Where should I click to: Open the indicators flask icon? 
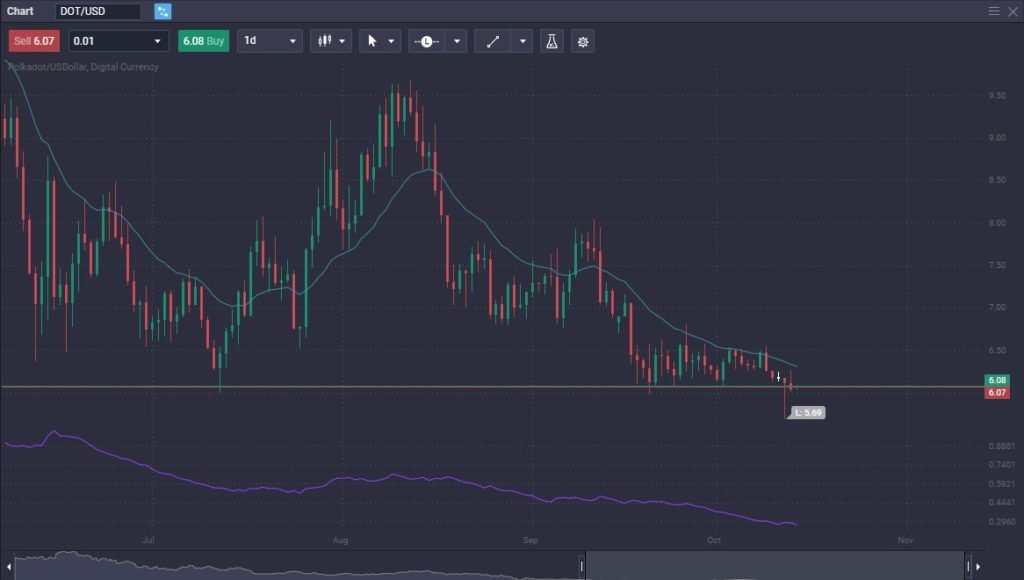tap(552, 41)
